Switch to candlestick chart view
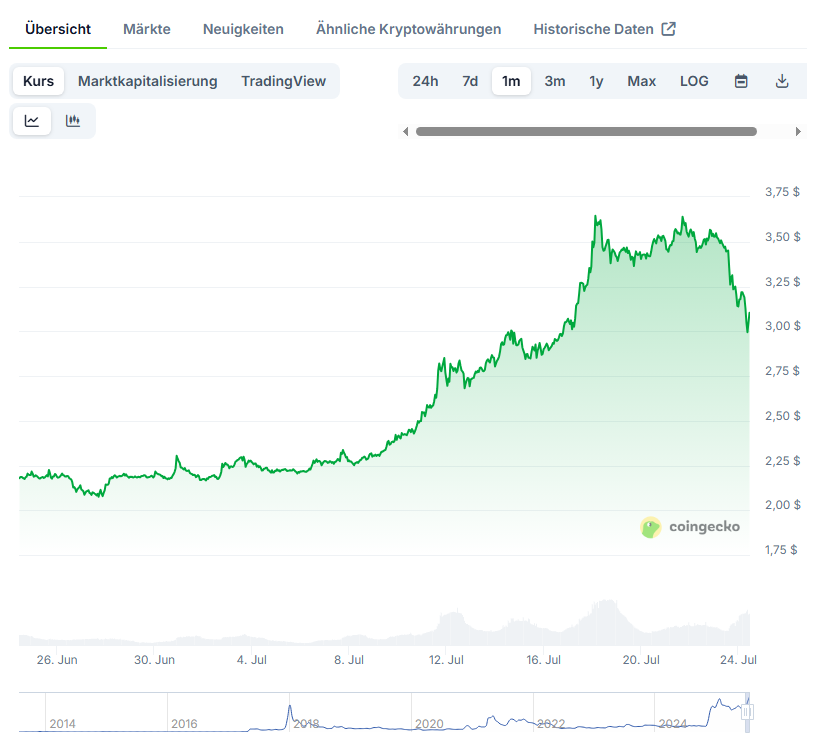Image resolution: width=816 pixels, height=744 pixels. tap(72, 120)
